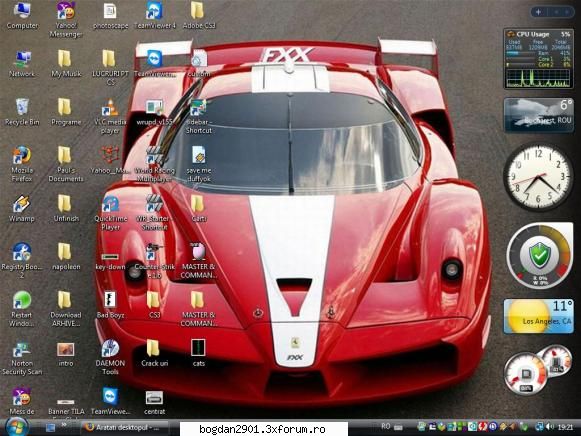Viewport: 581px width, 436px height.
Task: Launch the DAEMON Tools shortcut
Action: point(110,358)
